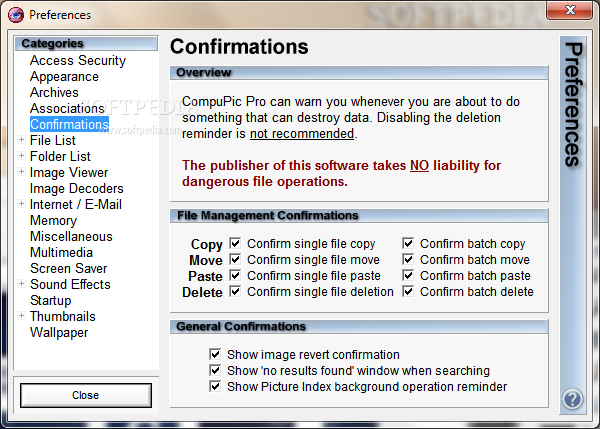Click the bold Paste row label
Image resolution: width=600 pixels, height=429 pixels.
205,276
